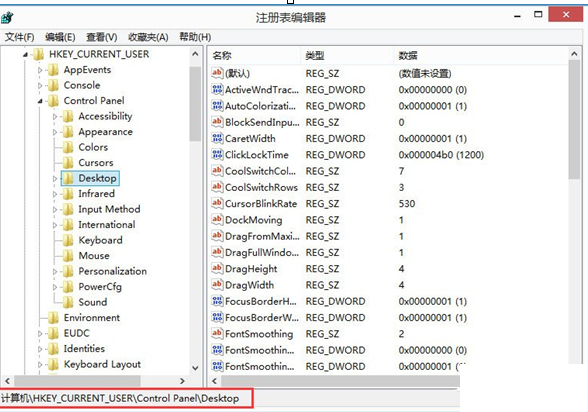Viewport: 588px width, 412px height.
Task: Select the Personalization tree item
Action: (x=112, y=271)
